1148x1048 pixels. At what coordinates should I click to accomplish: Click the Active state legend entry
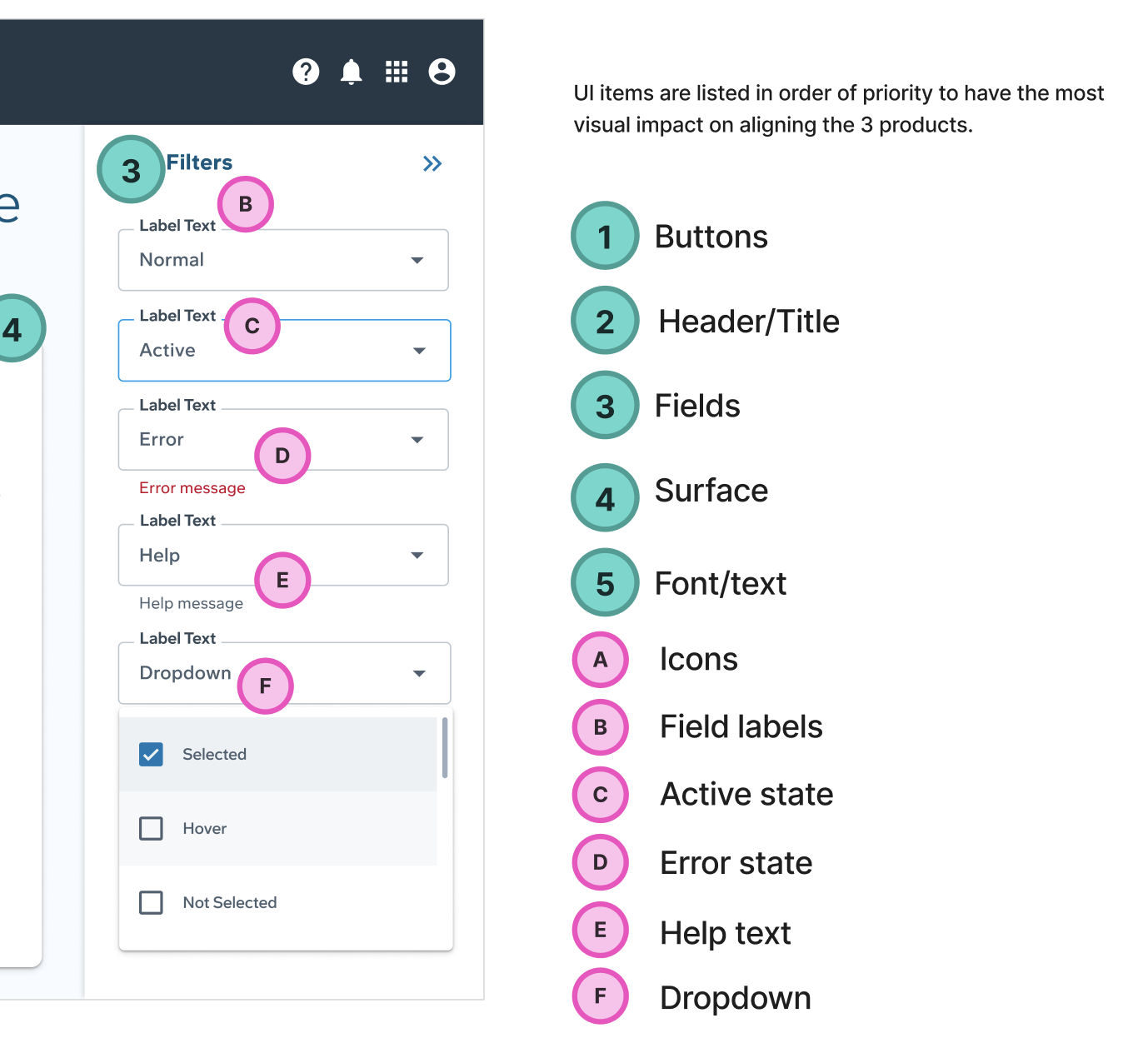[747, 794]
